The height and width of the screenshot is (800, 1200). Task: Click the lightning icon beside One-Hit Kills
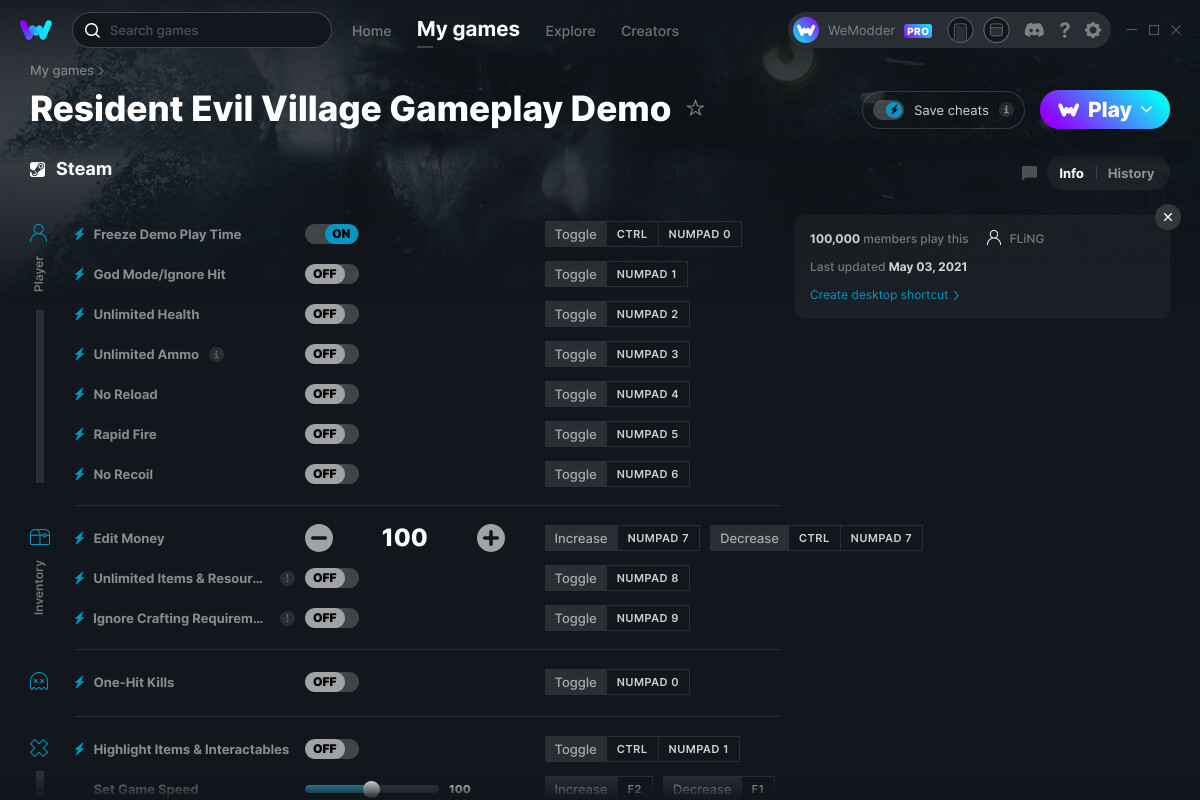pos(80,682)
